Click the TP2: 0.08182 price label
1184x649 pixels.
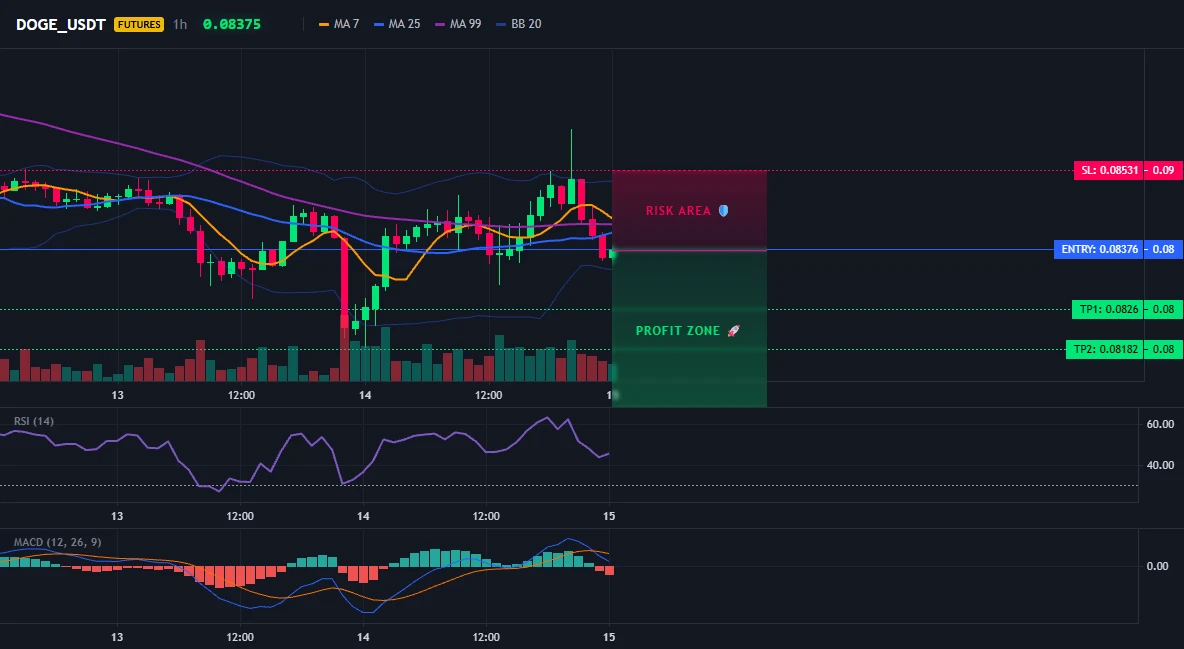pyautogui.click(x=1105, y=349)
